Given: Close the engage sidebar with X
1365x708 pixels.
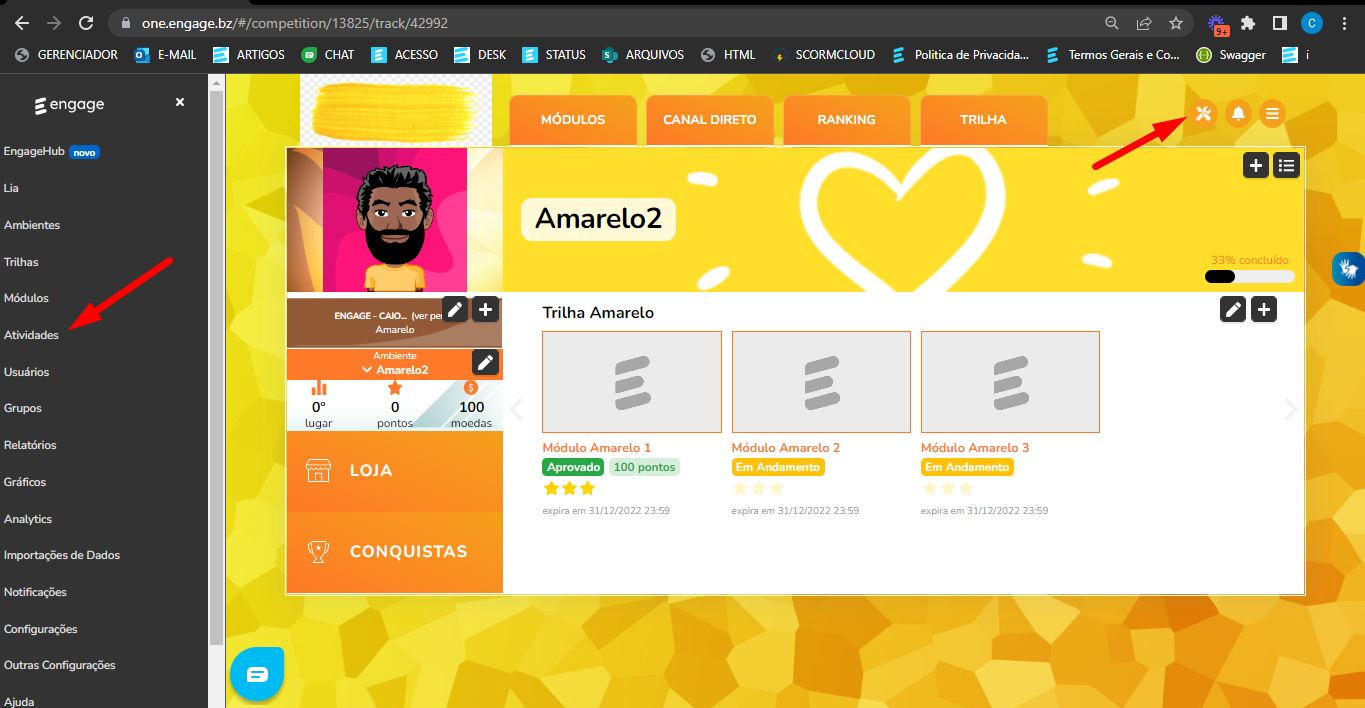Looking at the screenshot, I should (x=180, y=102).
